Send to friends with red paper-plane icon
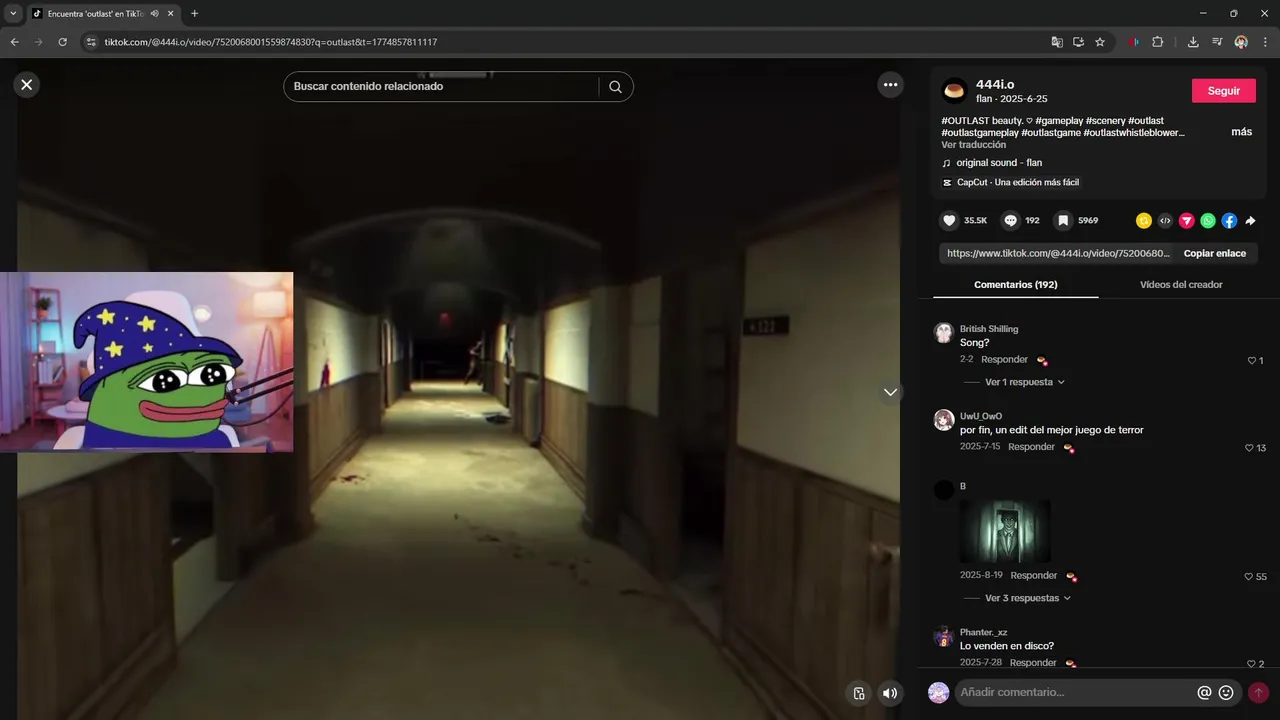Screen dimensions: 1280x720 click(1186, 221)
